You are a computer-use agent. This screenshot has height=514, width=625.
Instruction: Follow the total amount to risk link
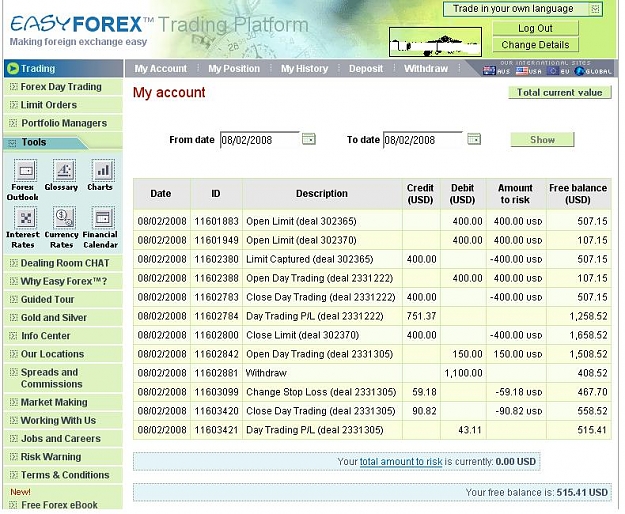[401, 461]
